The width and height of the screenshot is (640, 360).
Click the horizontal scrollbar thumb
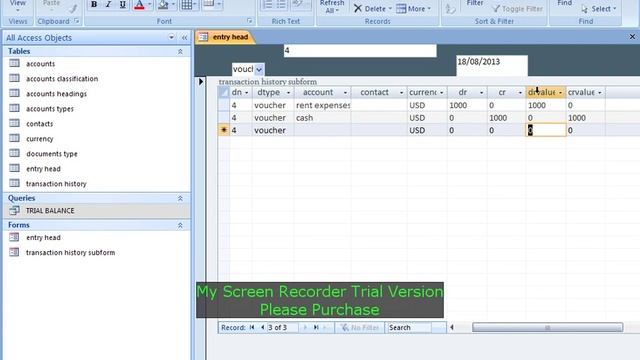click(547, 327)
